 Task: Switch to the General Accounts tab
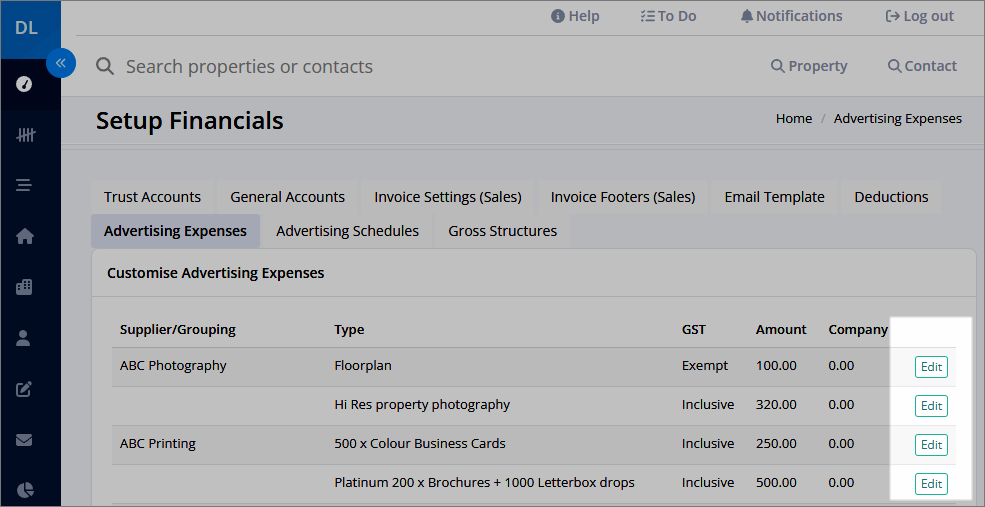[x=288, y=197]
